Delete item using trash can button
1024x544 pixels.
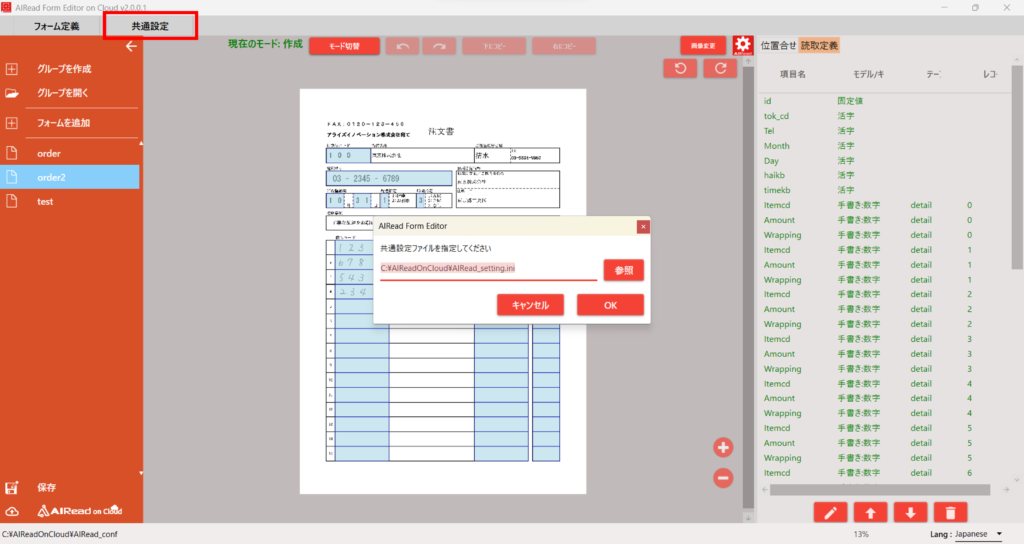[x=948, y=512]
